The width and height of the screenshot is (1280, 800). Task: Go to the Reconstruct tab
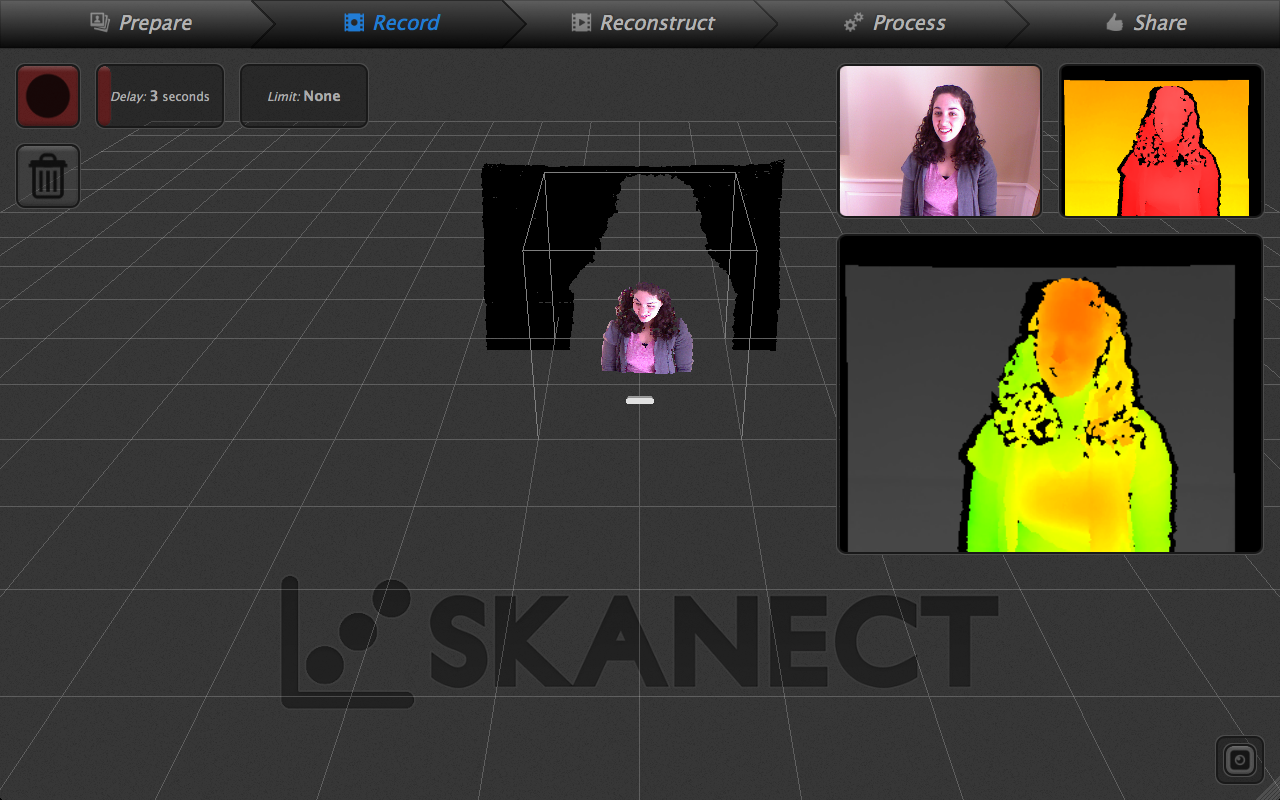coord(643,23)
